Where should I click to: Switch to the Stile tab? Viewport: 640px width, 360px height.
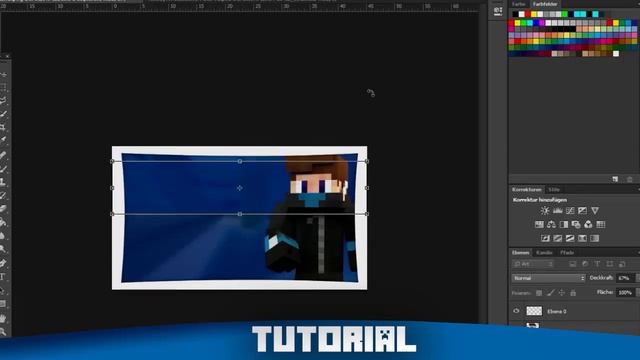point(554,189)
